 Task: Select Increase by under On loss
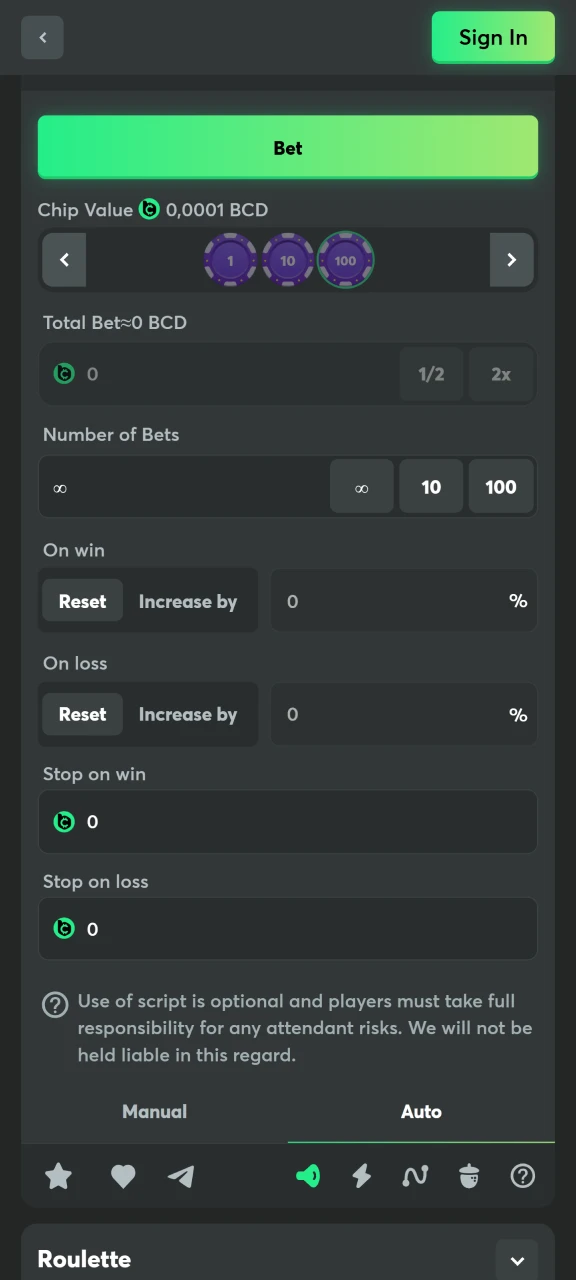[x=188, y=714]
